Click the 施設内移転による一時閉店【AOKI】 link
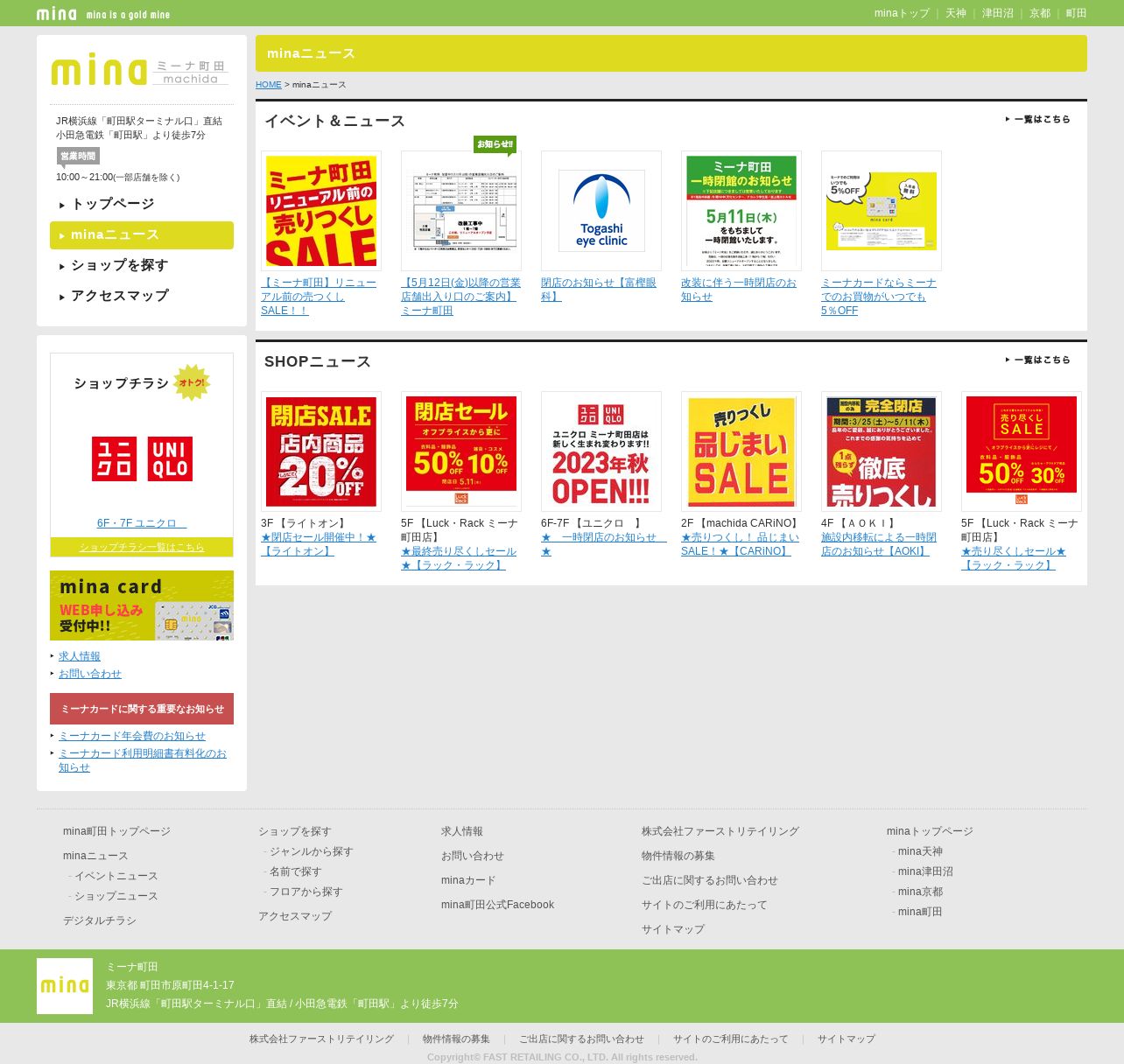 (879, 544)
